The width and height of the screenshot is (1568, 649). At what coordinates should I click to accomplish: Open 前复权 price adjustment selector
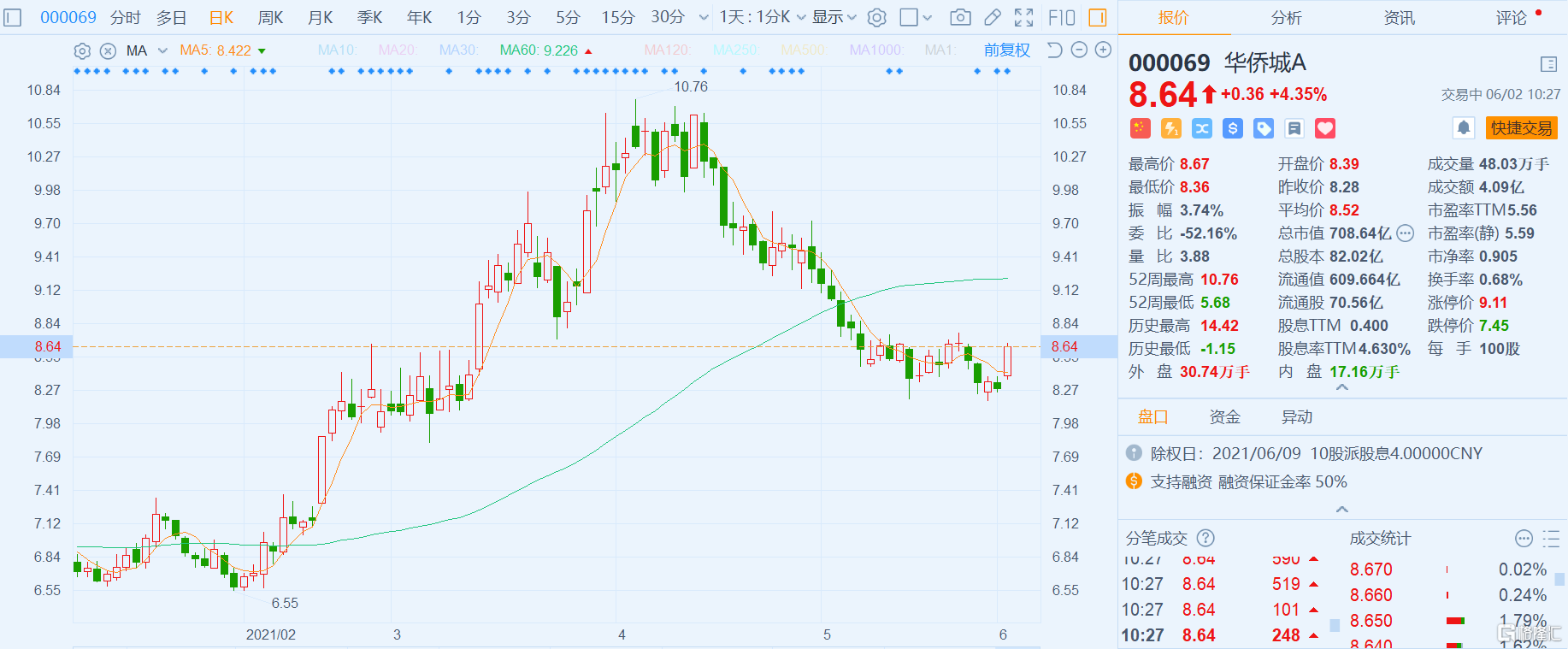(1006, 50)
